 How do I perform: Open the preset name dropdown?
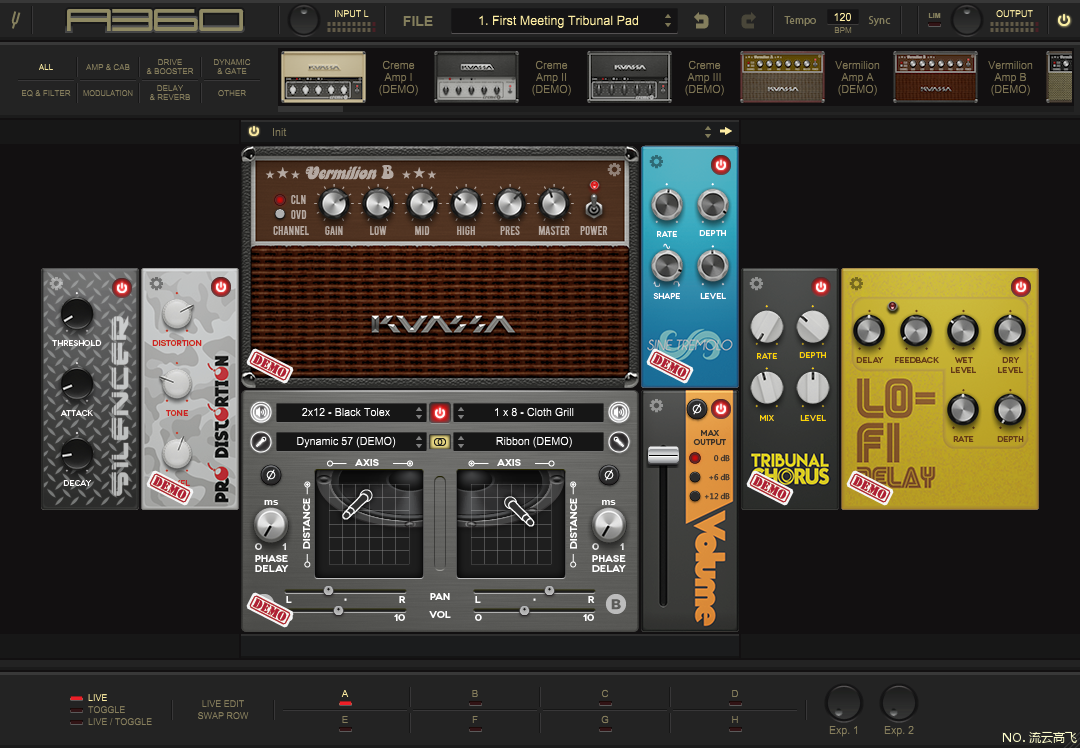(564, 21)
